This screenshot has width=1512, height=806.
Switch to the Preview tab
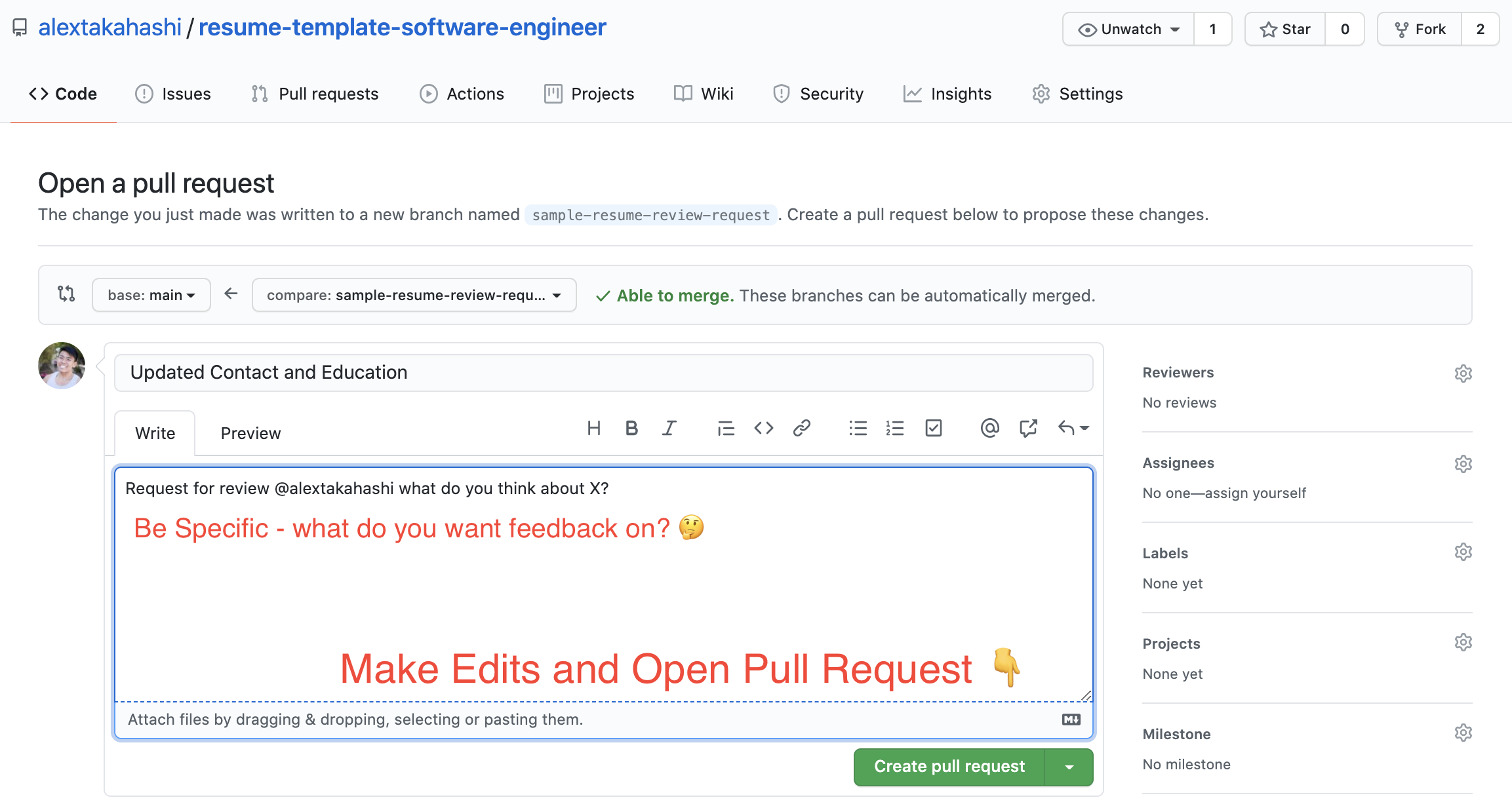[250, 433]
